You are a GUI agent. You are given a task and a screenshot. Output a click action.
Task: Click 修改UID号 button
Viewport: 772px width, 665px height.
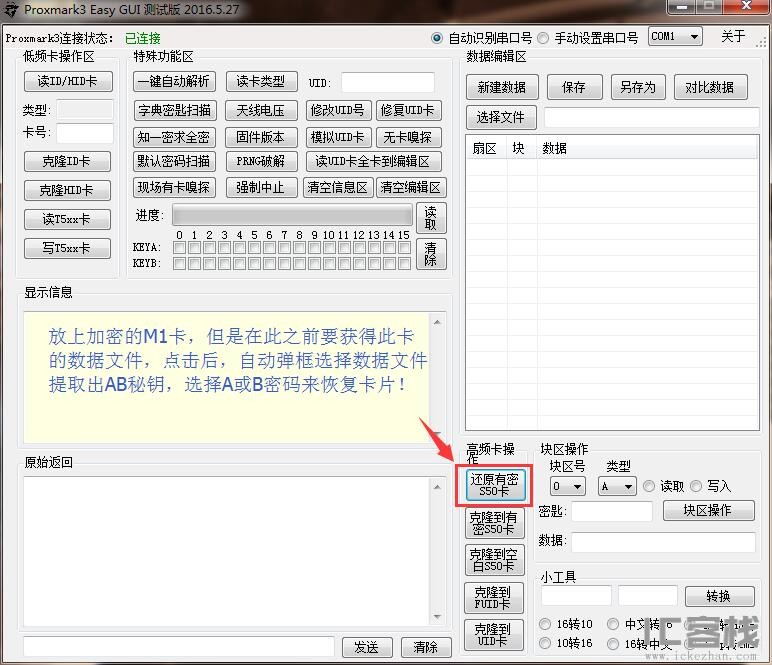(x=338, y=110)
